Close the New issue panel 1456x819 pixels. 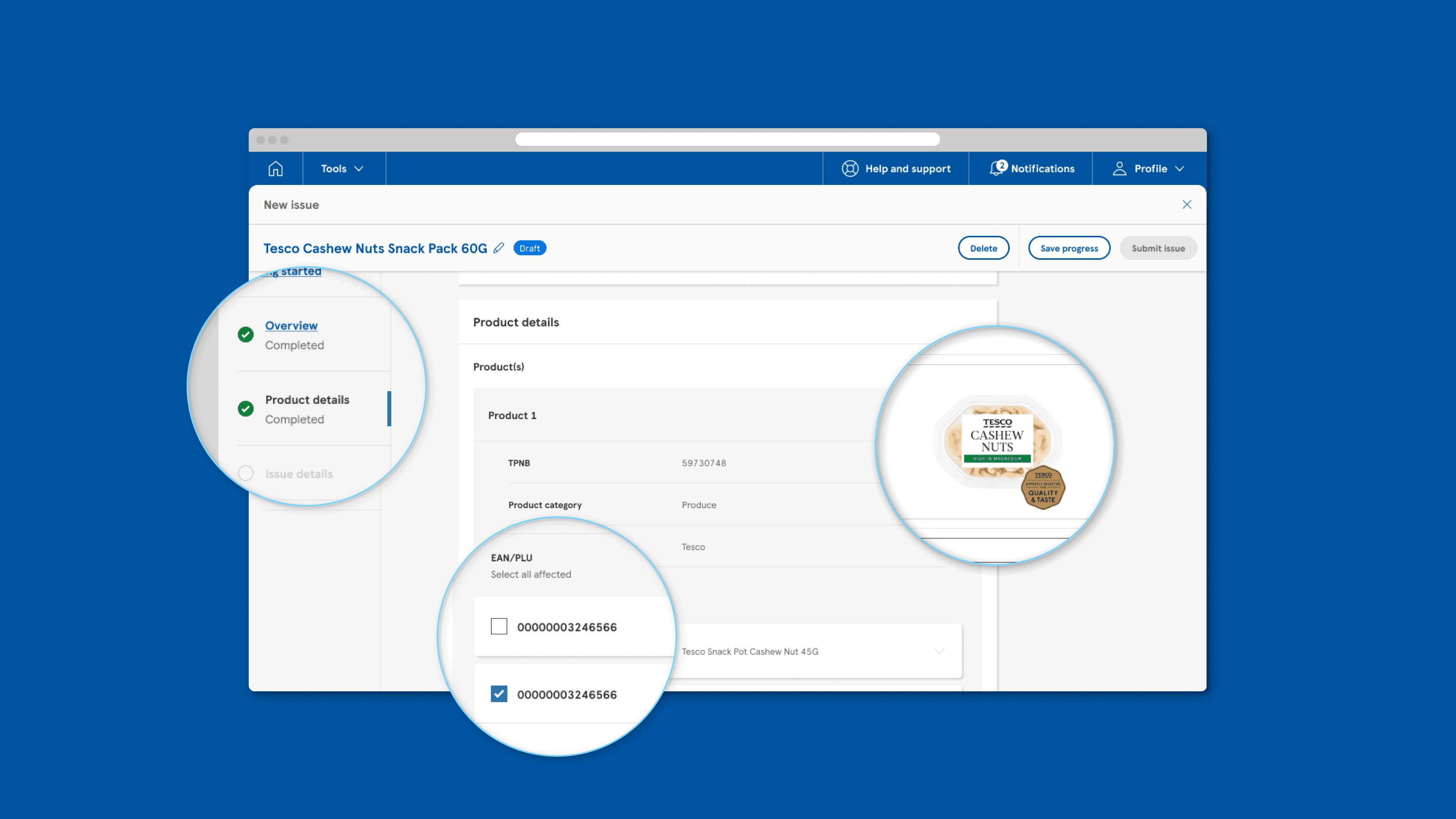click(x=1186, y=205)
